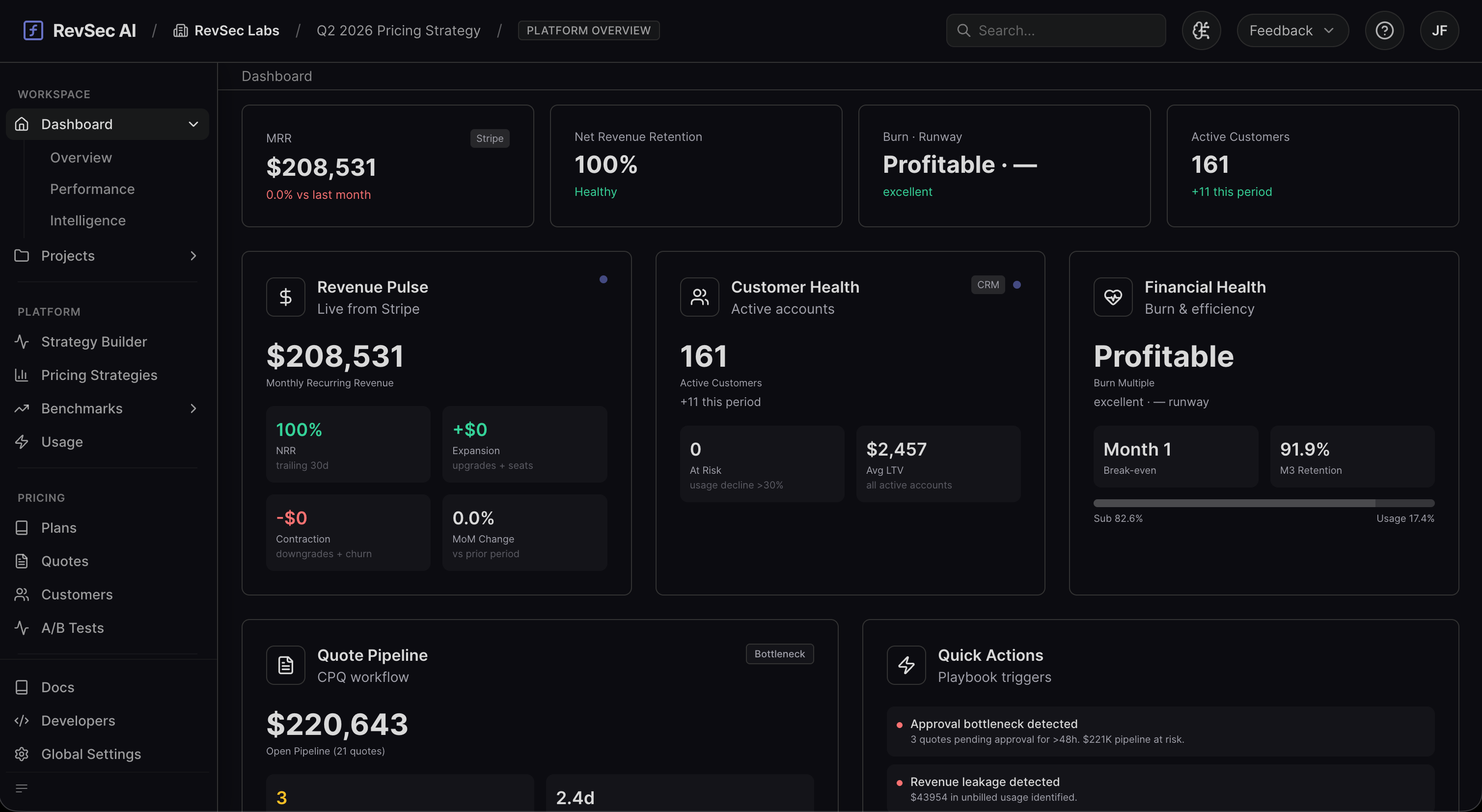Click the RevSec AI logo icon
This screenshot has width=1482, height=812.
[x=33, y=30]
